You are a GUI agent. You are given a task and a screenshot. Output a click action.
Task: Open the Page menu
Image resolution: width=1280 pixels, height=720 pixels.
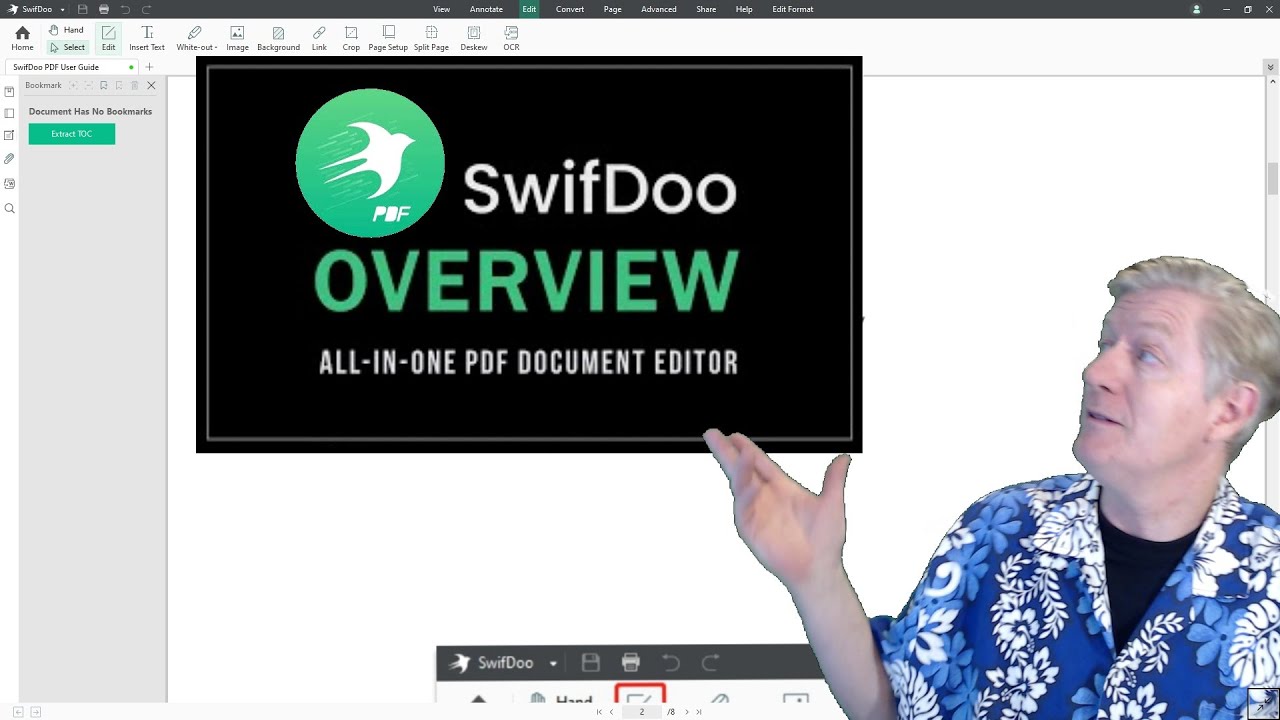point(613,9)
